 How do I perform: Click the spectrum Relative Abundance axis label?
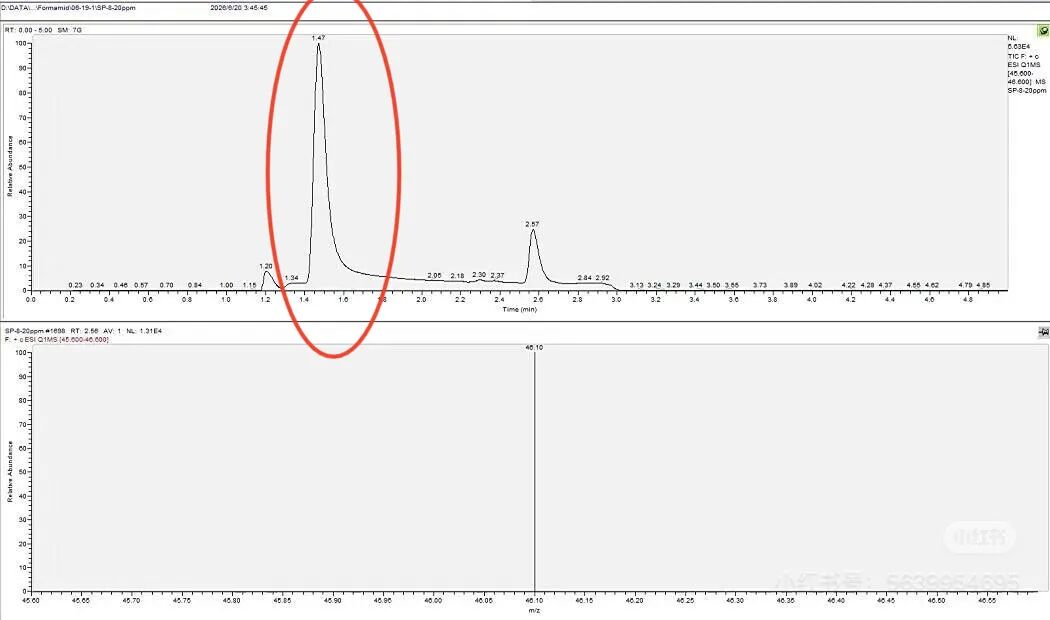pos(10,471)
